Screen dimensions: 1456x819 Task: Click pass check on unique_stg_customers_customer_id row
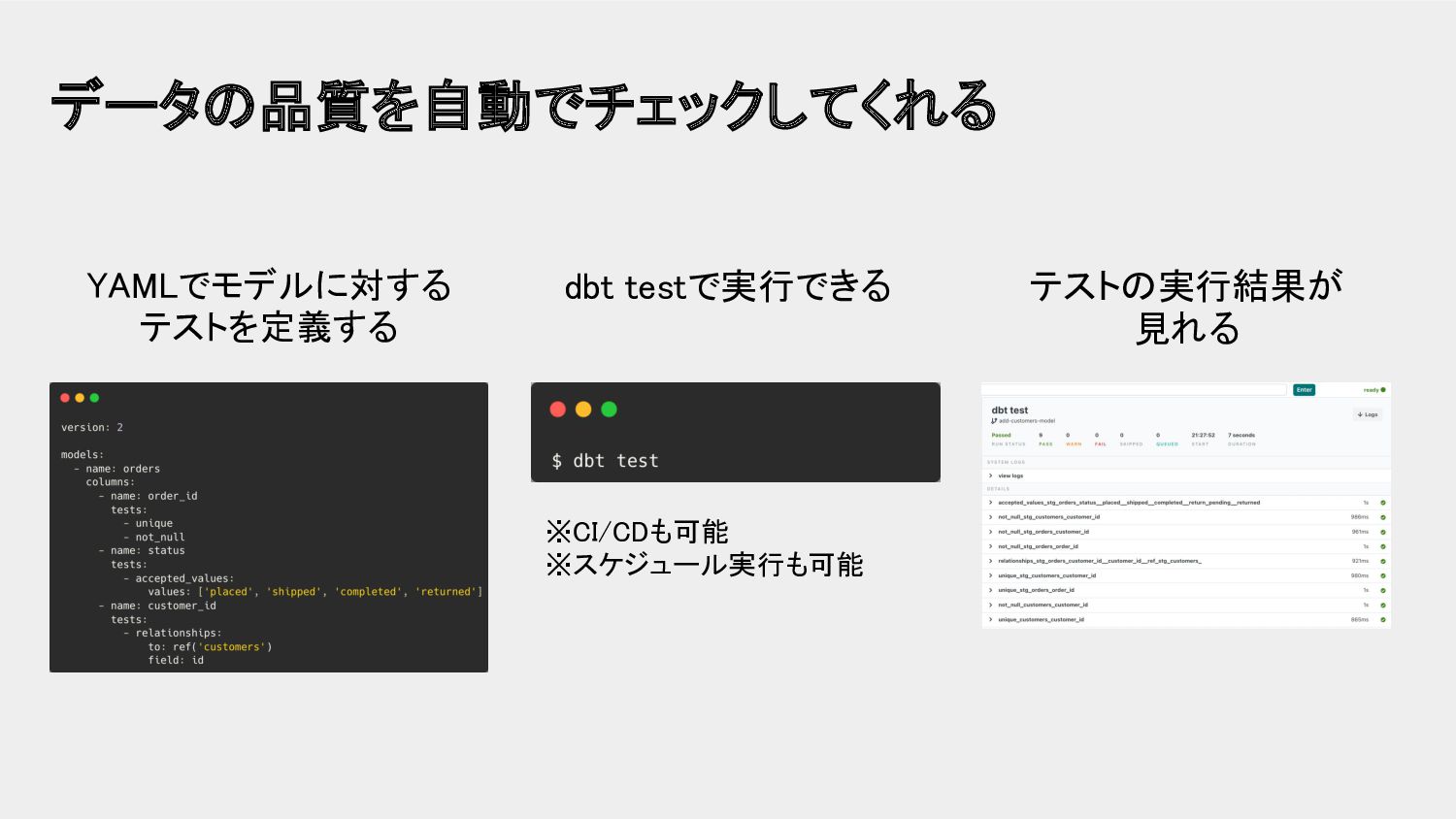pyautogui.click(x=1383, y=575)
